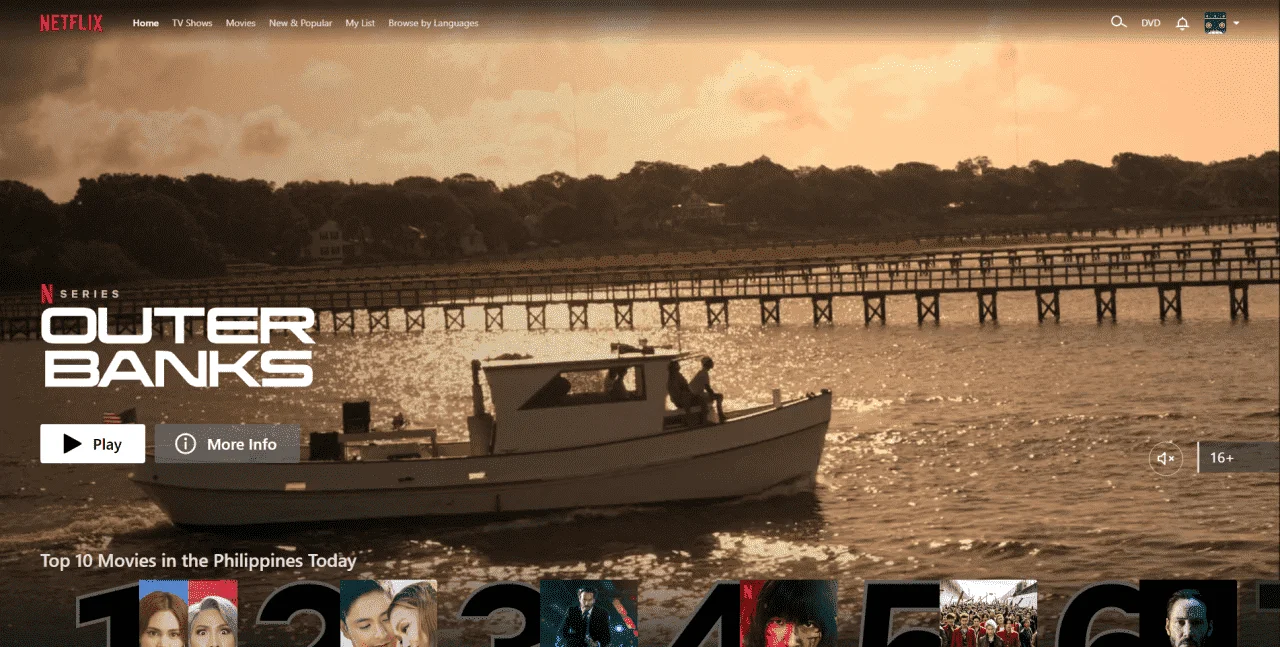1280x647 pixels.
Task: Open the number 4 ranked movie thumbnail
Action: [x=788, y=613]
